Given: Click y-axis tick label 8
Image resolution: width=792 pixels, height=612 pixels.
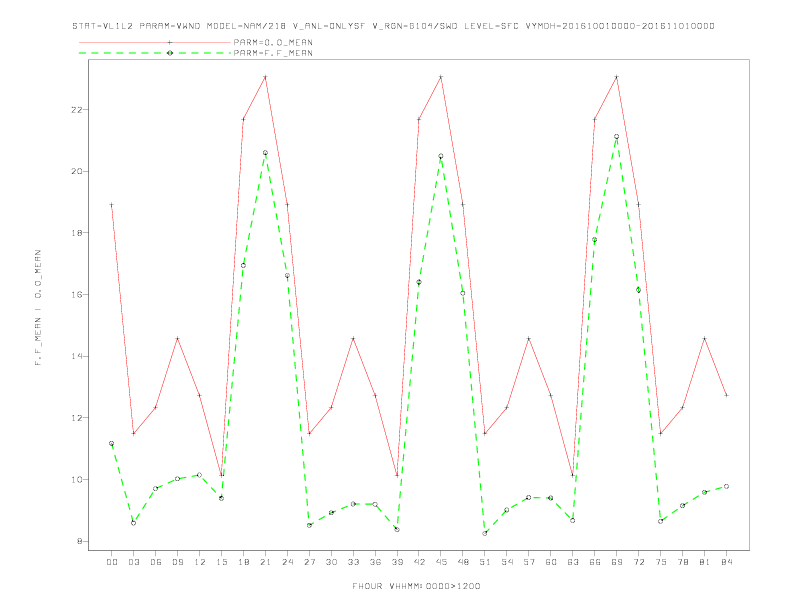Looking at the screenshot, I should [79, 541].
